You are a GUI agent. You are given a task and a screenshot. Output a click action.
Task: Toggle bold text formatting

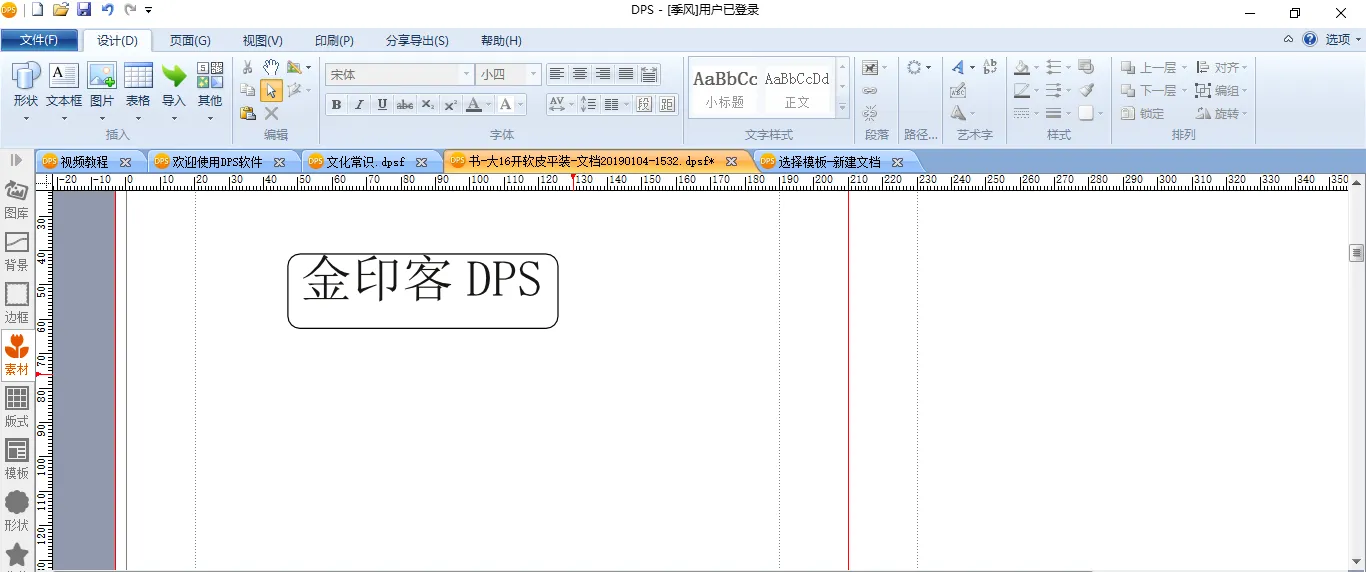coord(336,105)
